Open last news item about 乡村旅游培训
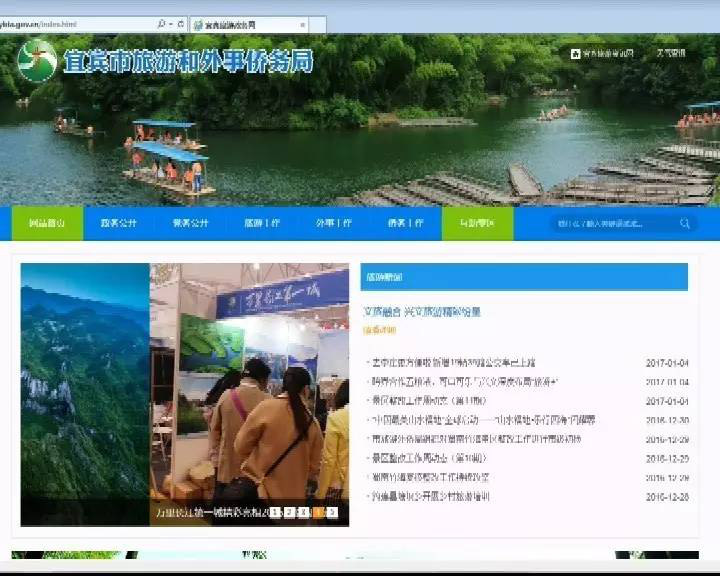Screen dimensions: 720x576 431,497
